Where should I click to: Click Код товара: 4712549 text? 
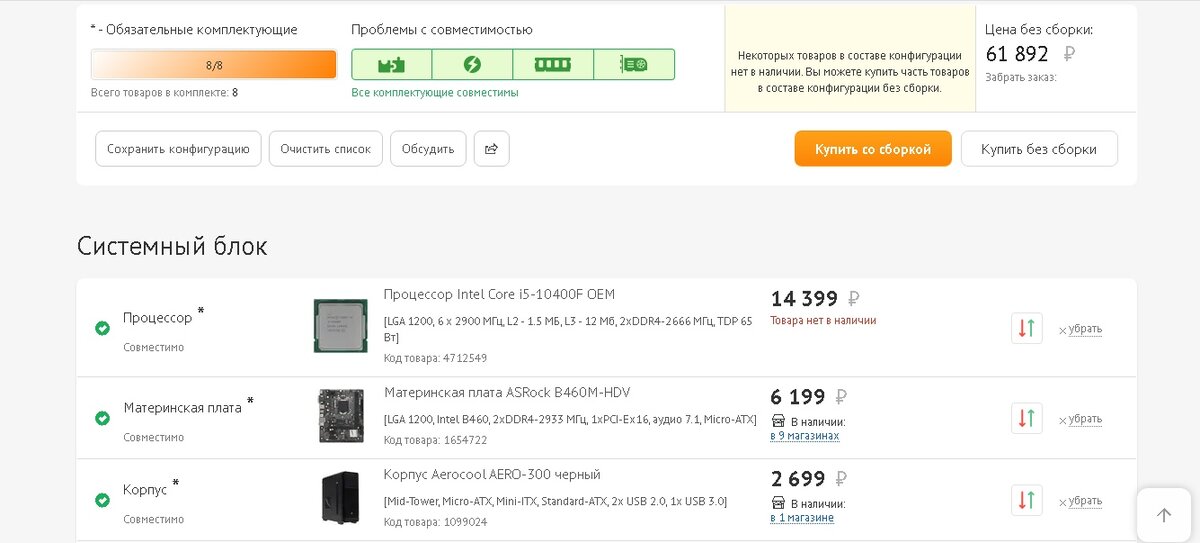tap(436, 358)
